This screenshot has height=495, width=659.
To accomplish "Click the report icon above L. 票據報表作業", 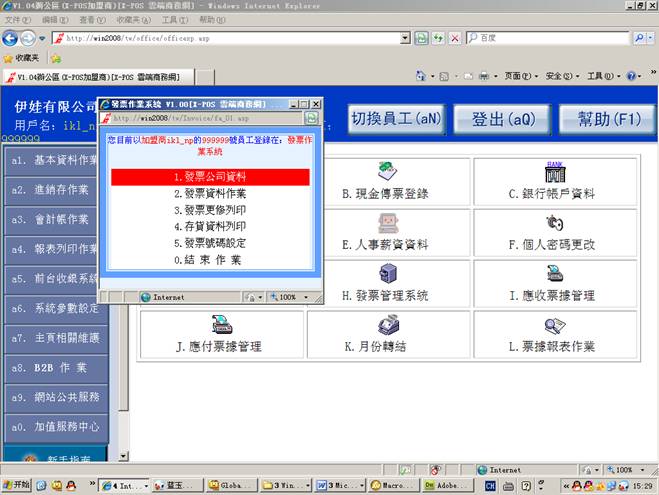I will tap(554, 324).
